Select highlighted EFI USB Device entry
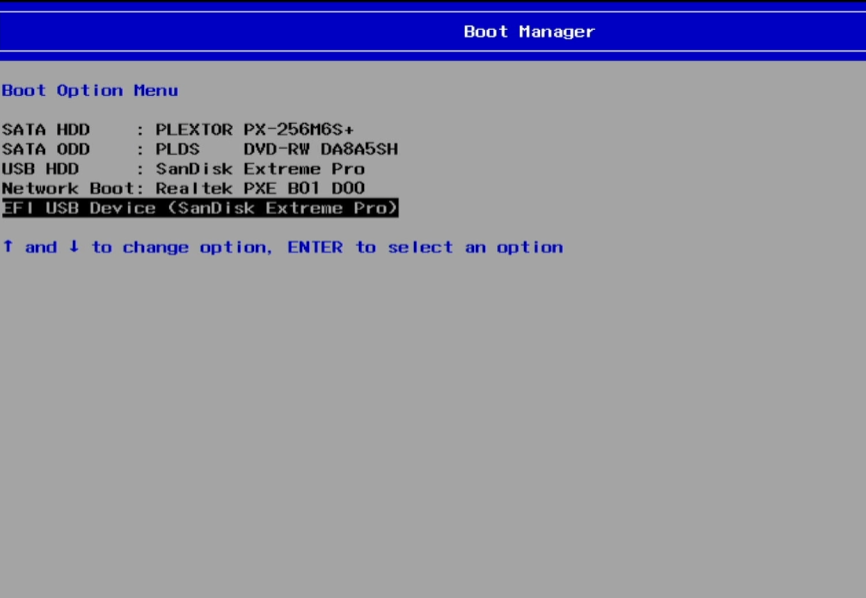 tap(200, 208)
